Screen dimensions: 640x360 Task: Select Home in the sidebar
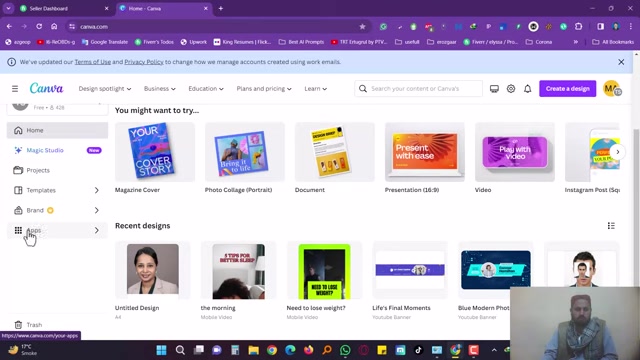pyautogui.click(x=57, y=130)
